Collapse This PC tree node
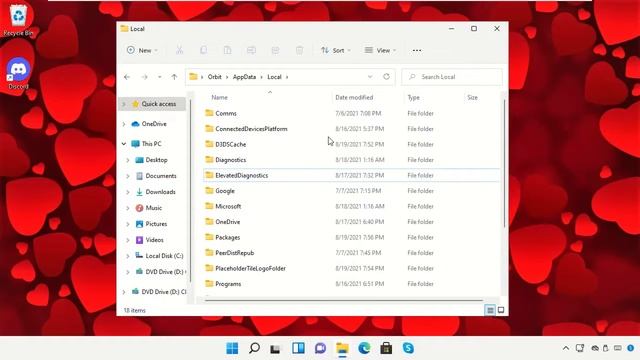The height and width of the screenshot is (360, 640). tap(124, 144)
